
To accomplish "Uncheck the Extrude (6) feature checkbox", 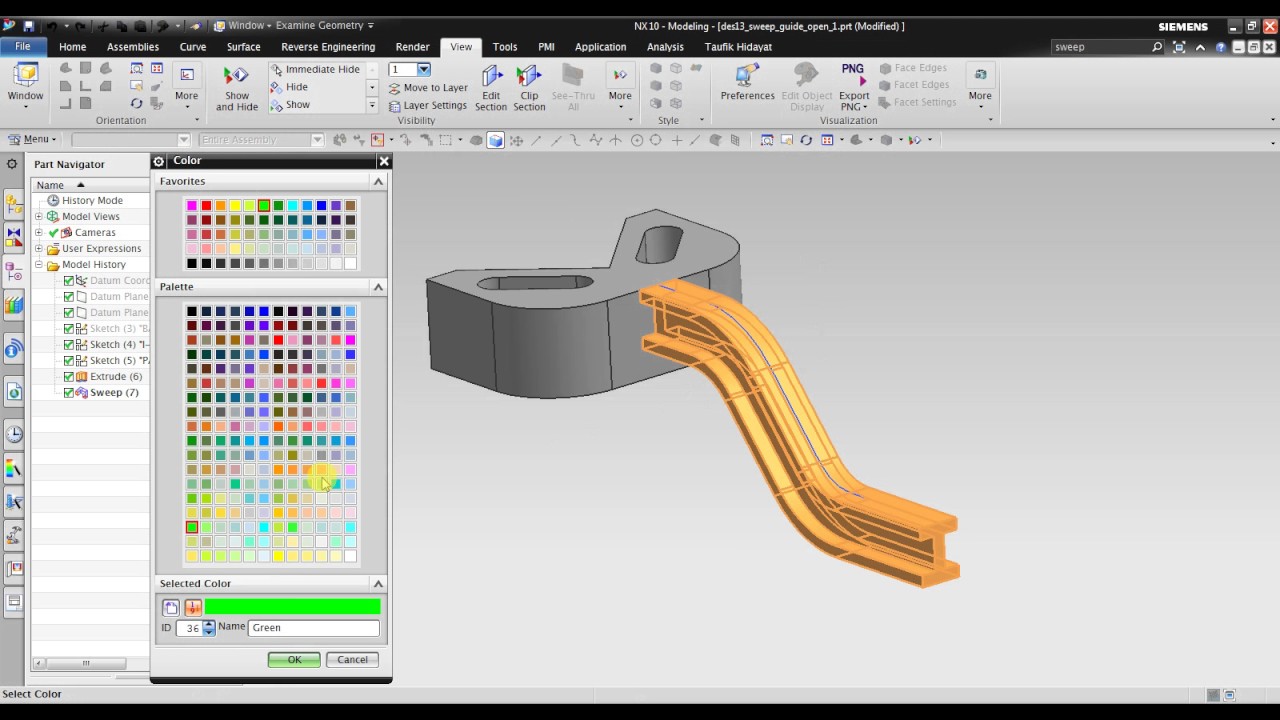I will pos(69,377).
